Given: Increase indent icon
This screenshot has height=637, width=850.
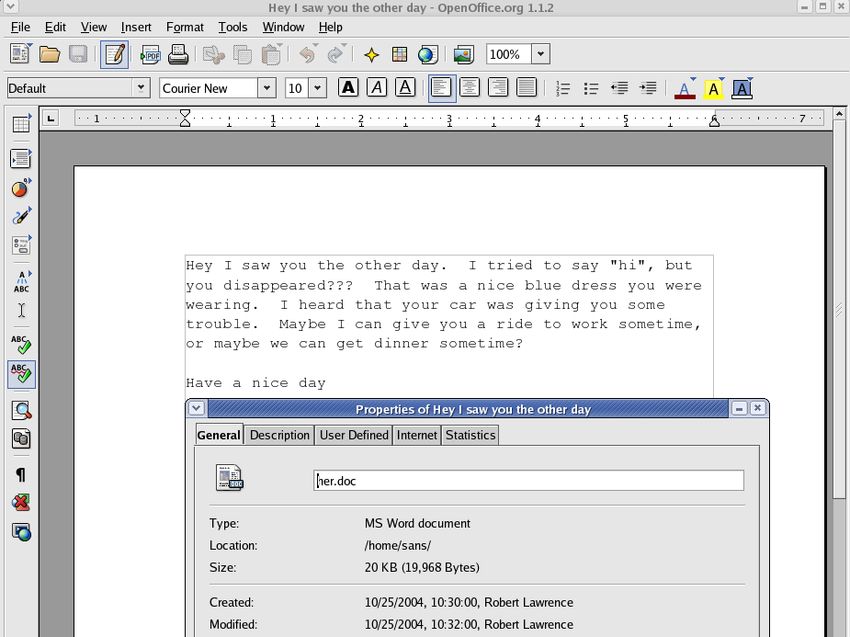Looking at the screenshot, I should 648,88.
